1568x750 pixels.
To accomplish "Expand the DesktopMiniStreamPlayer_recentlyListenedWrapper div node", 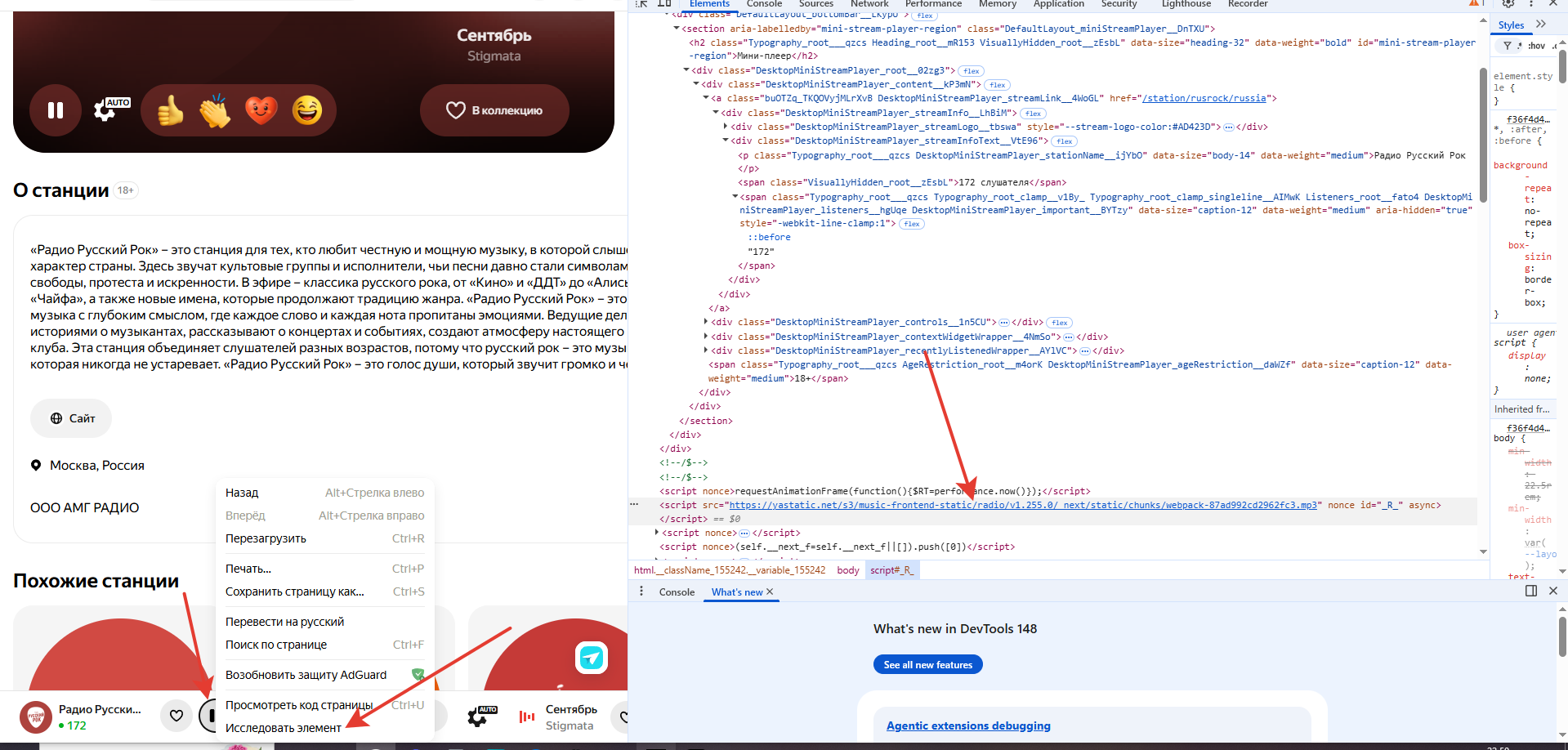I will pyautogui.click(x=706, y=350).
